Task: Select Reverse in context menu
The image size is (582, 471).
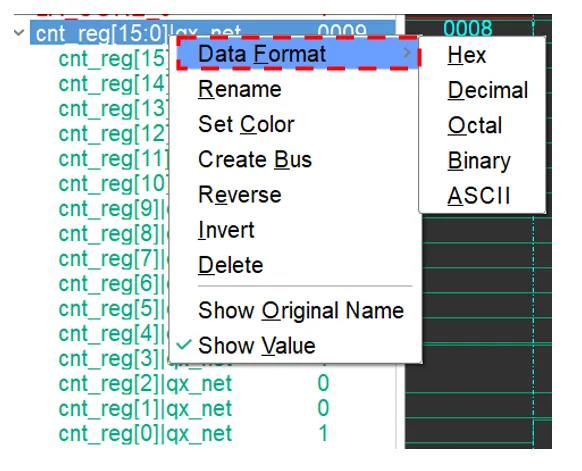Action: [240, 194]
